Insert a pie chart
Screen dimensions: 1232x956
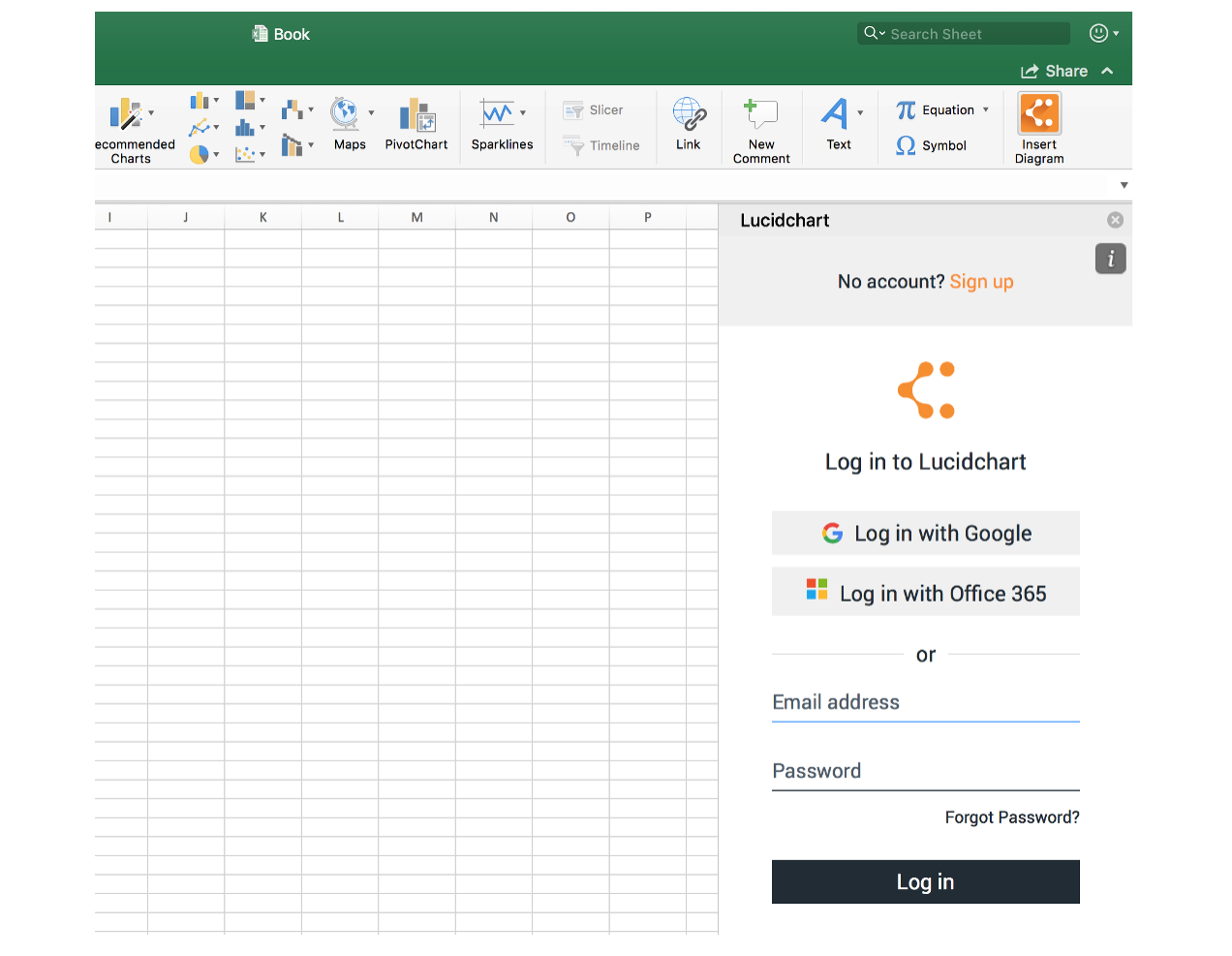[x=199, y=154]
